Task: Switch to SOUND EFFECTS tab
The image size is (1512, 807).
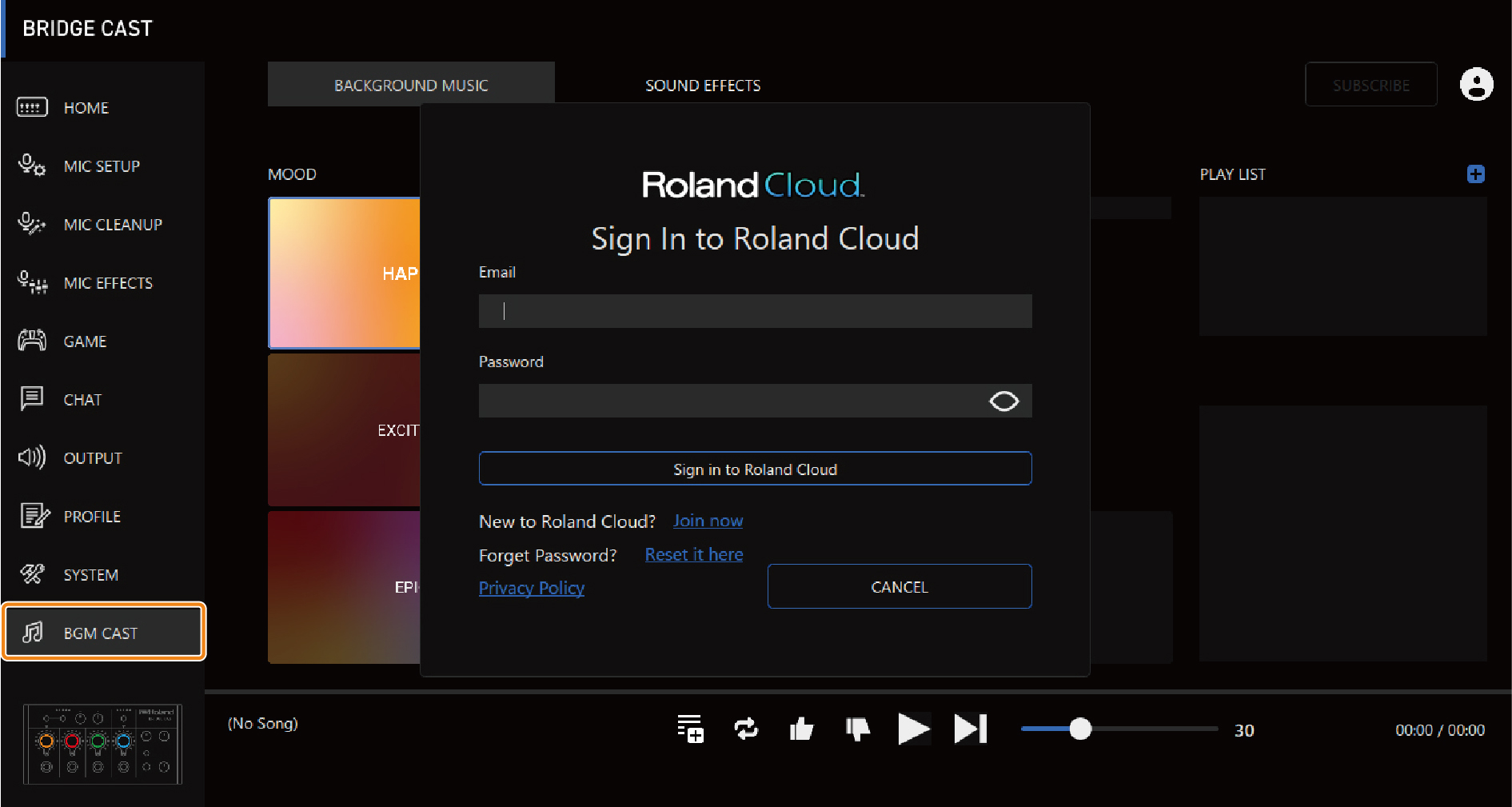Action: [x=703, y=86]
